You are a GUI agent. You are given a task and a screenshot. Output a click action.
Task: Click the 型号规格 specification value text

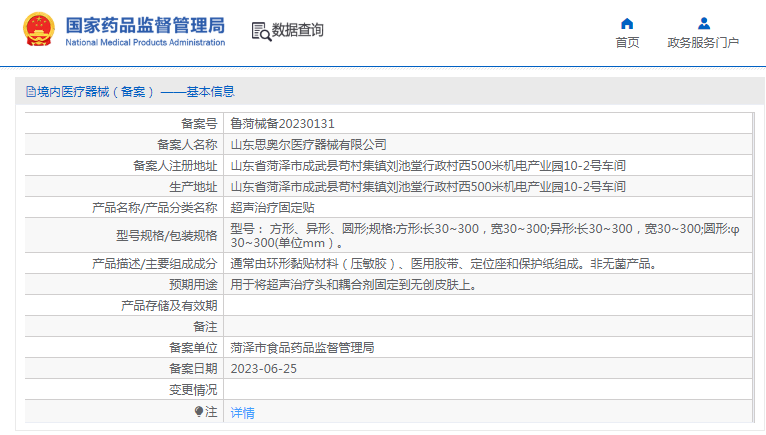[x=485, y=236]
